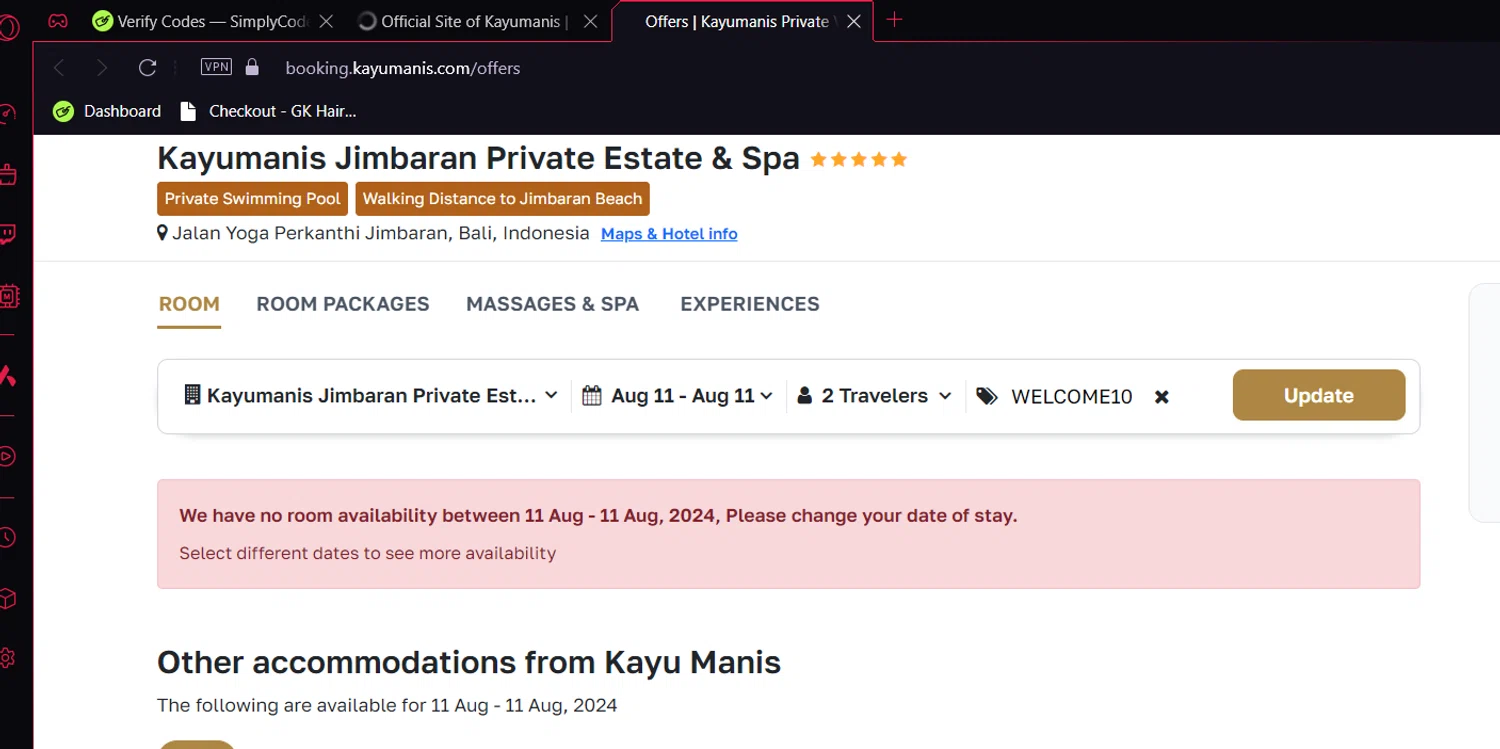Open the Twitch sidebar panel
Screen dimensions: 1500x749
(8, 235)
